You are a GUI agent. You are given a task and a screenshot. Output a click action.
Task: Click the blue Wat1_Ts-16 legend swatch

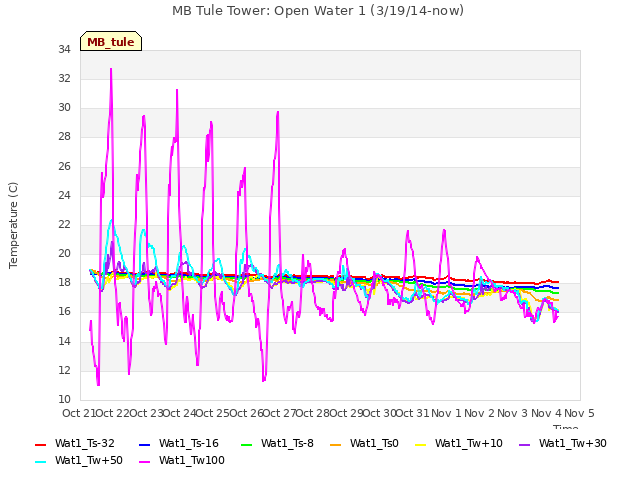[144, 445]
